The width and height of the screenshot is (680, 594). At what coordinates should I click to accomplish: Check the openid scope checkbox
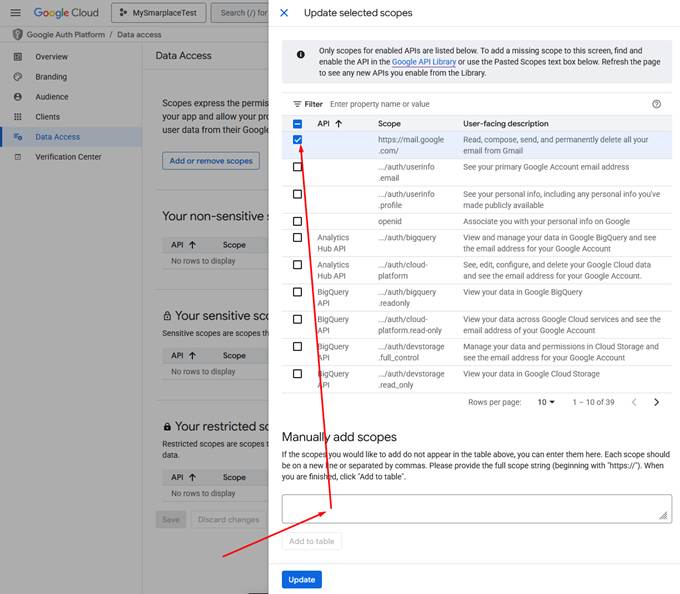(298, 222)
